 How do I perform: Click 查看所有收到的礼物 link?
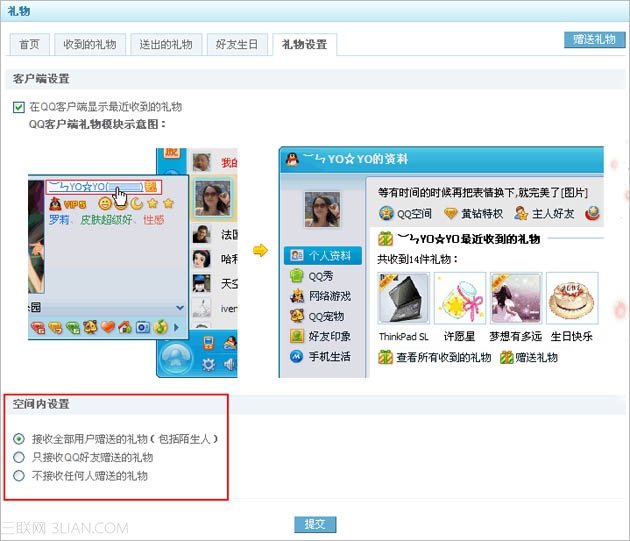[444, 357]
